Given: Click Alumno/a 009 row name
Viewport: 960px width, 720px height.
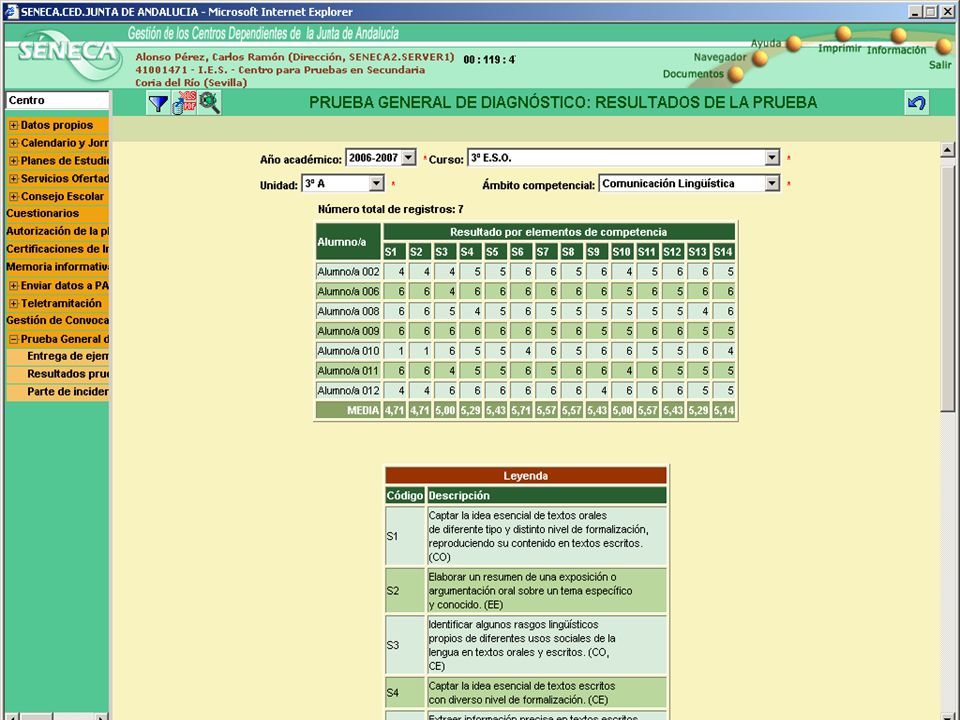Looking at the screenshot, I should (x=348, y=331).
